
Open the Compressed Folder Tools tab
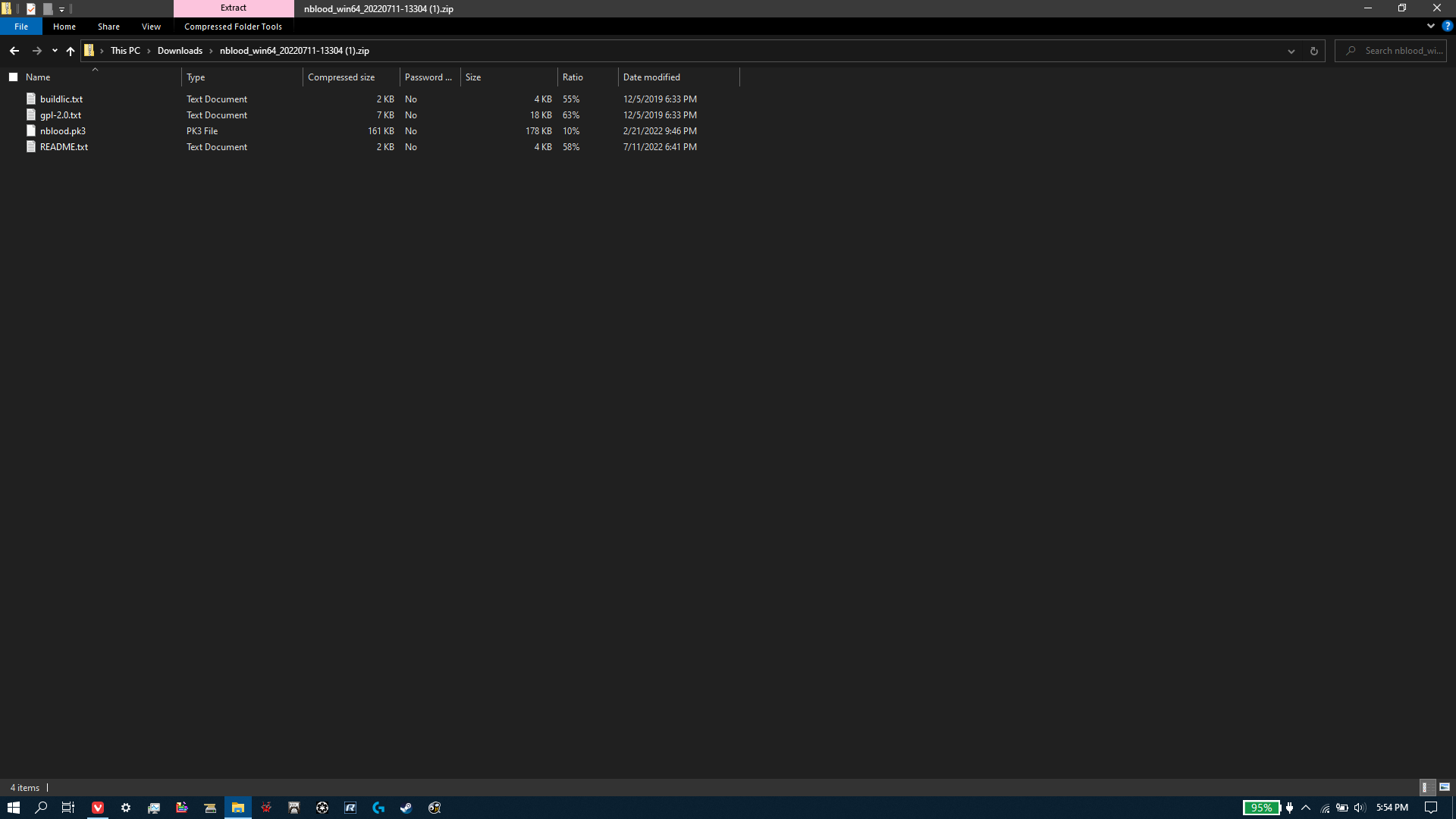point(232,26)
